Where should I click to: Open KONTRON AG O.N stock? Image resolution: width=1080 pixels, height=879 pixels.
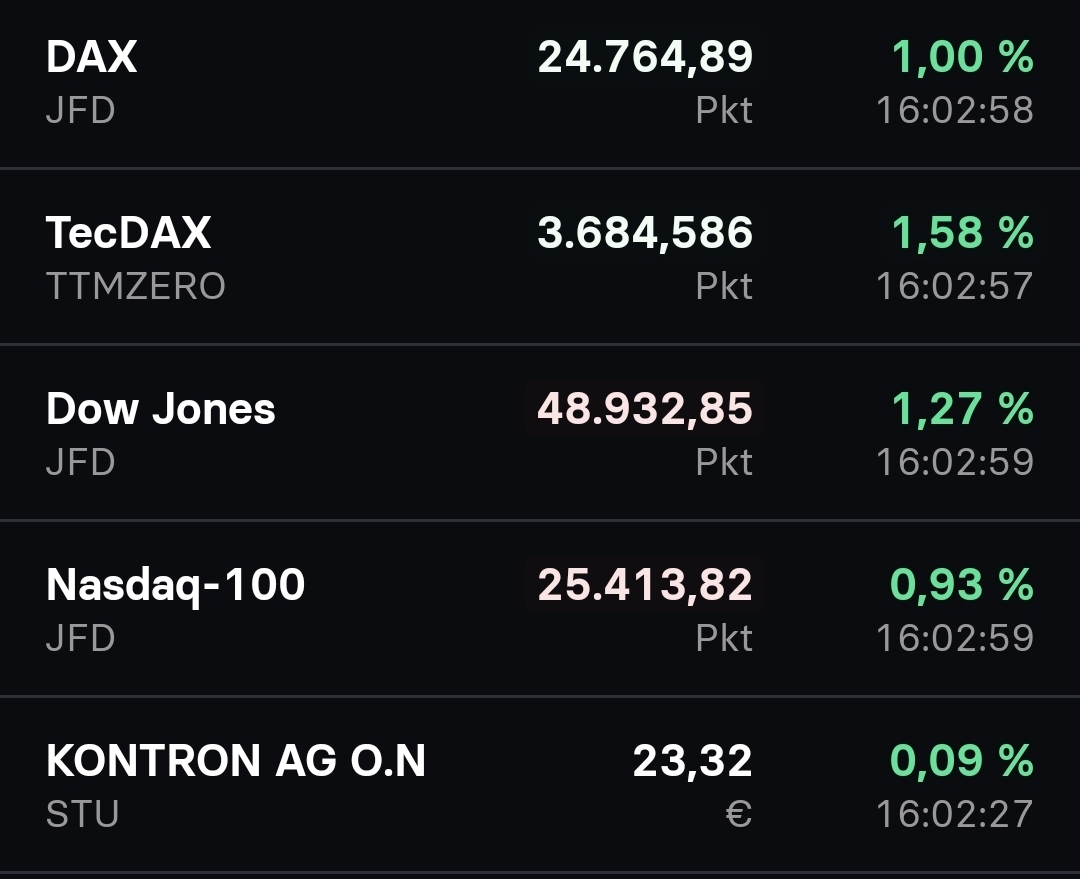[236, 761]
